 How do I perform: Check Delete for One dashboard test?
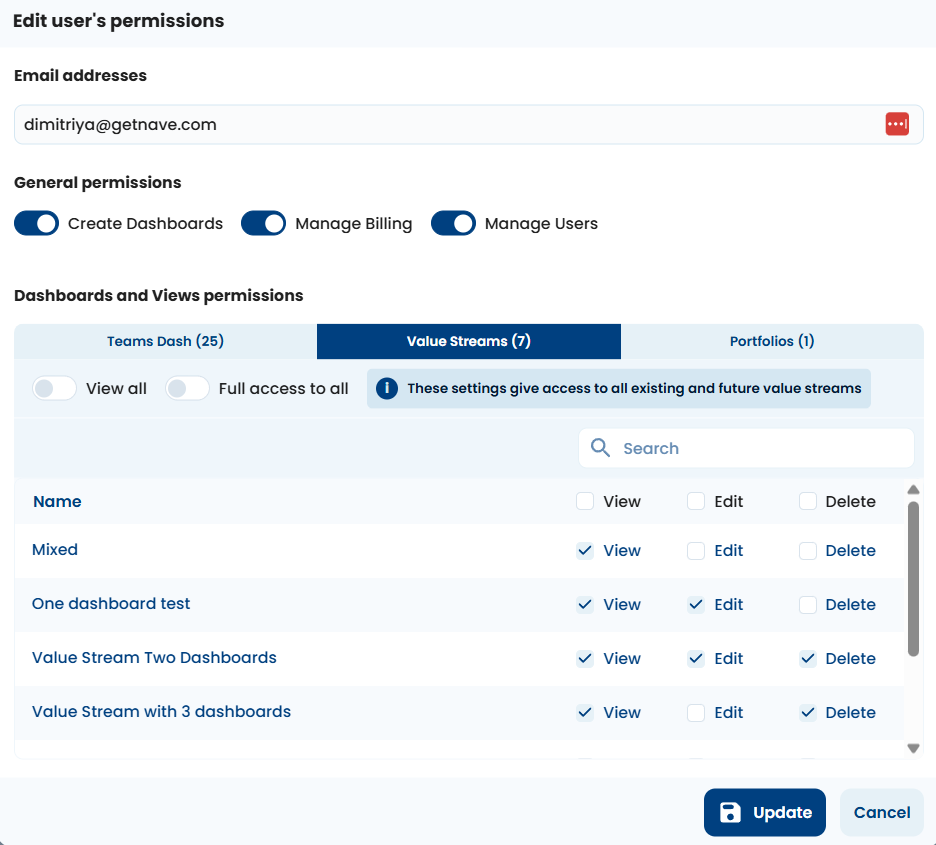808,605
